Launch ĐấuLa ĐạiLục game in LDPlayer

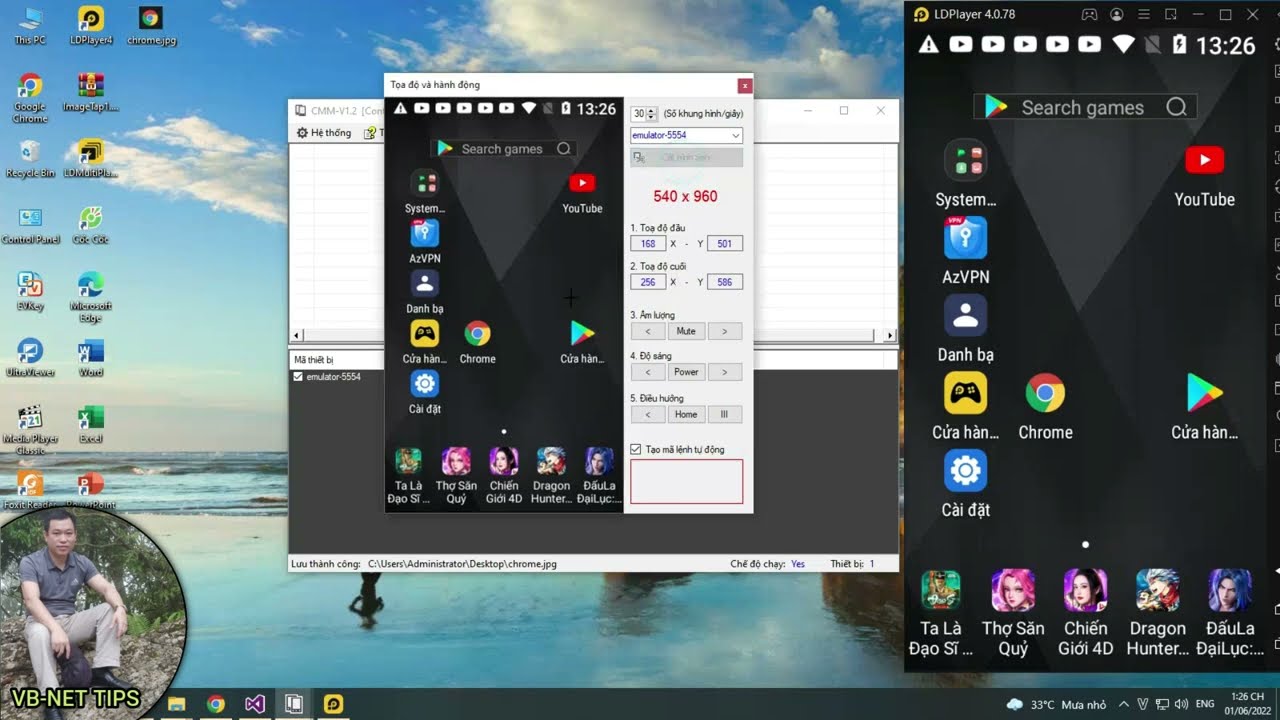coord(1230,612)
